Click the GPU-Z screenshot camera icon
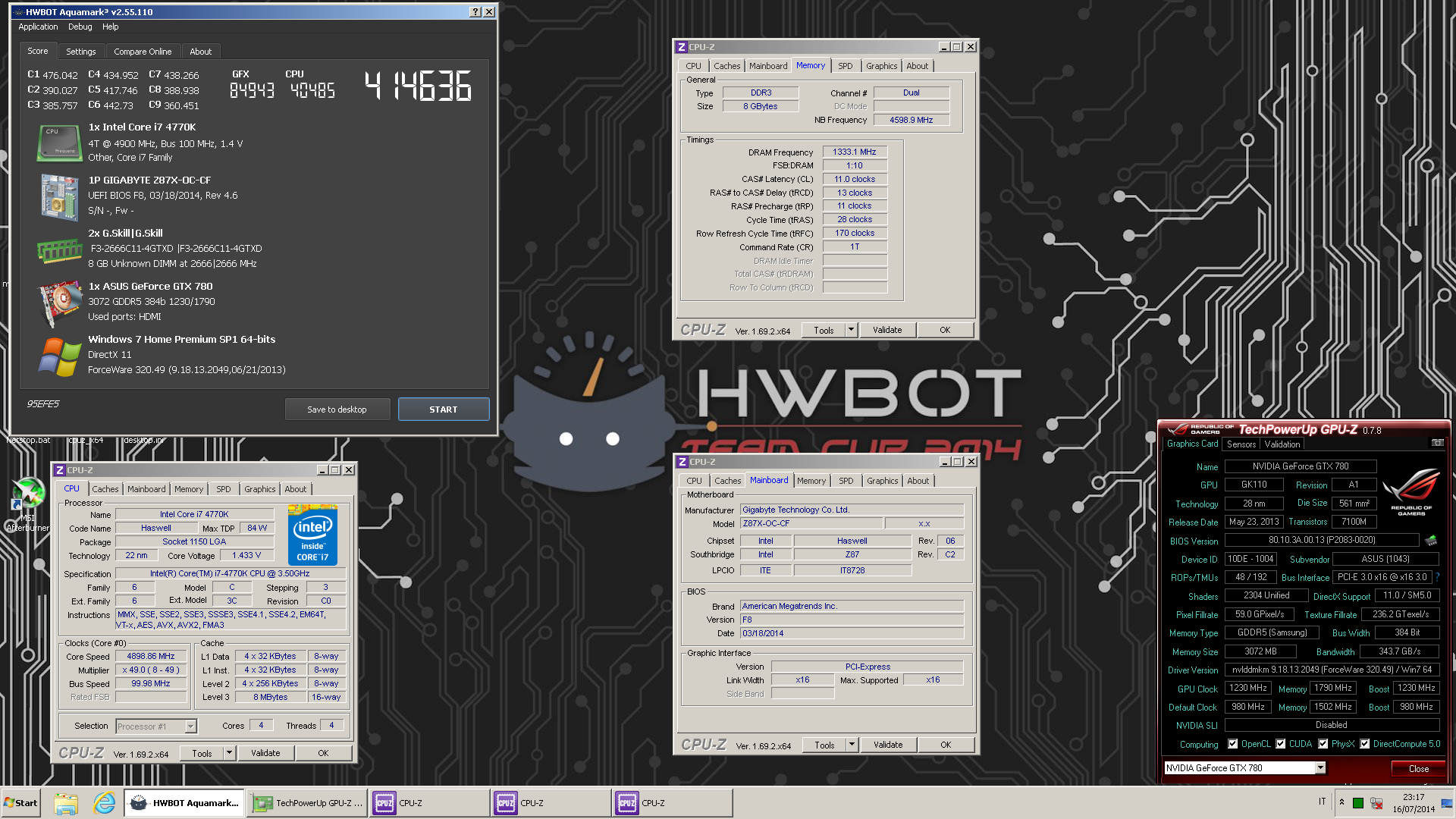 [x=1437, y=444]
